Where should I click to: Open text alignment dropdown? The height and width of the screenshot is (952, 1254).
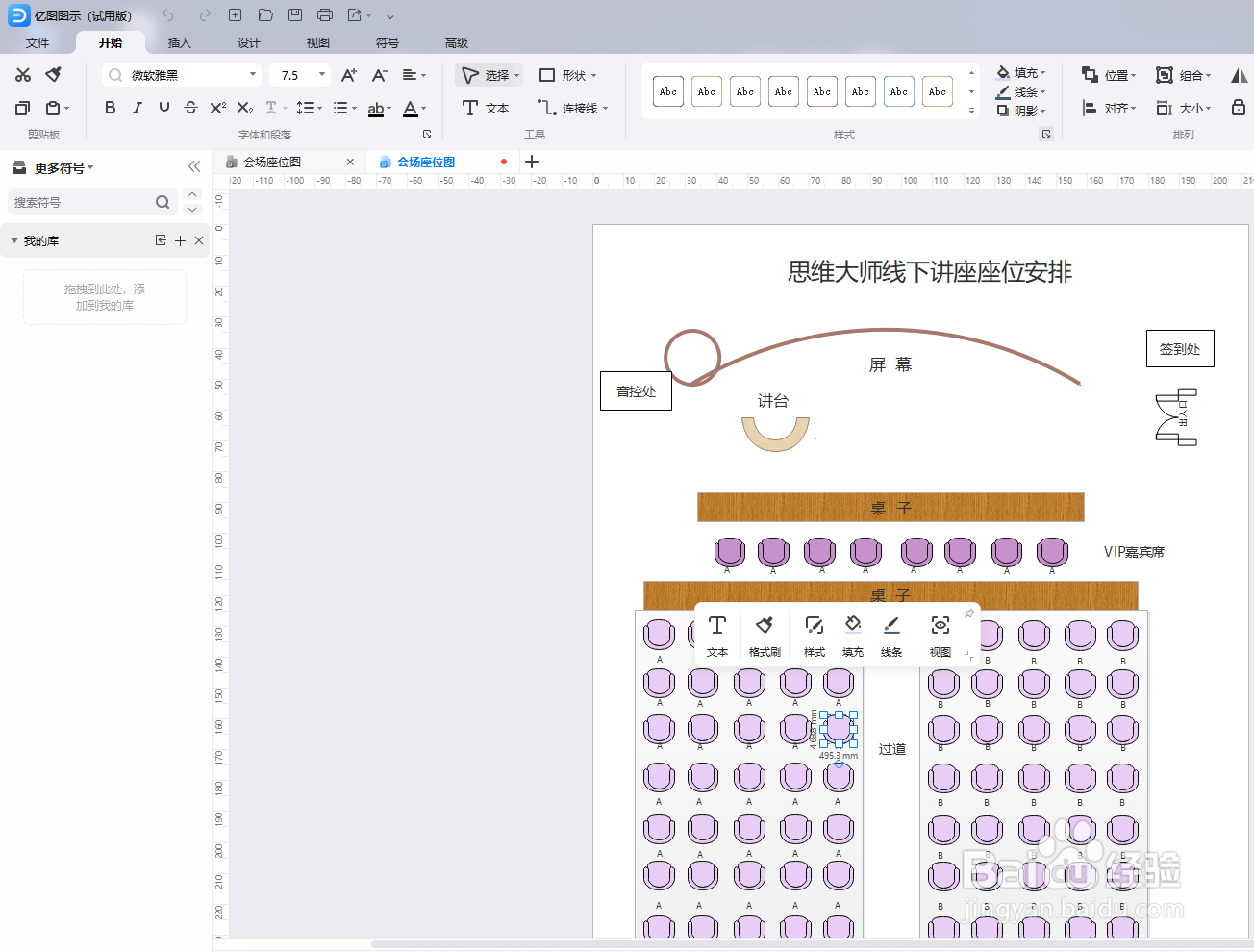tap(414, 75)
